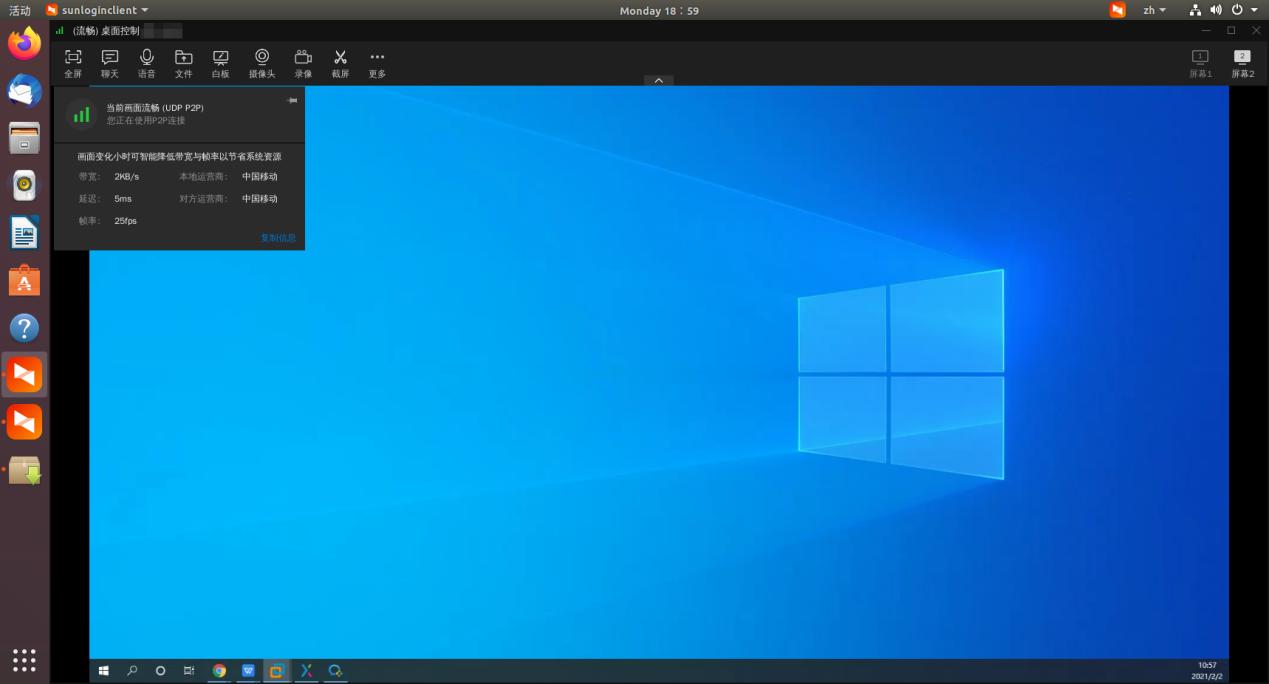Viewport: 1269px width, 684px height.
Task: Open Cortana on the remote taskbar
Action: (x=160, y=670)
